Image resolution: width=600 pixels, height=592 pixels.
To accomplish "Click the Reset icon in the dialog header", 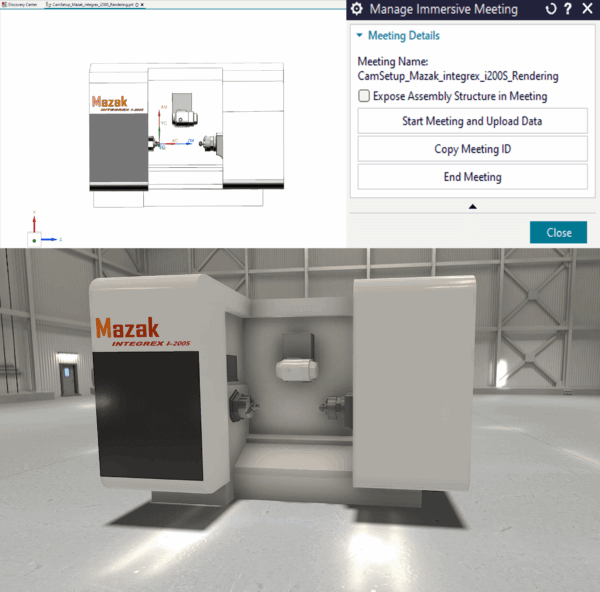I will click(550, 9).
